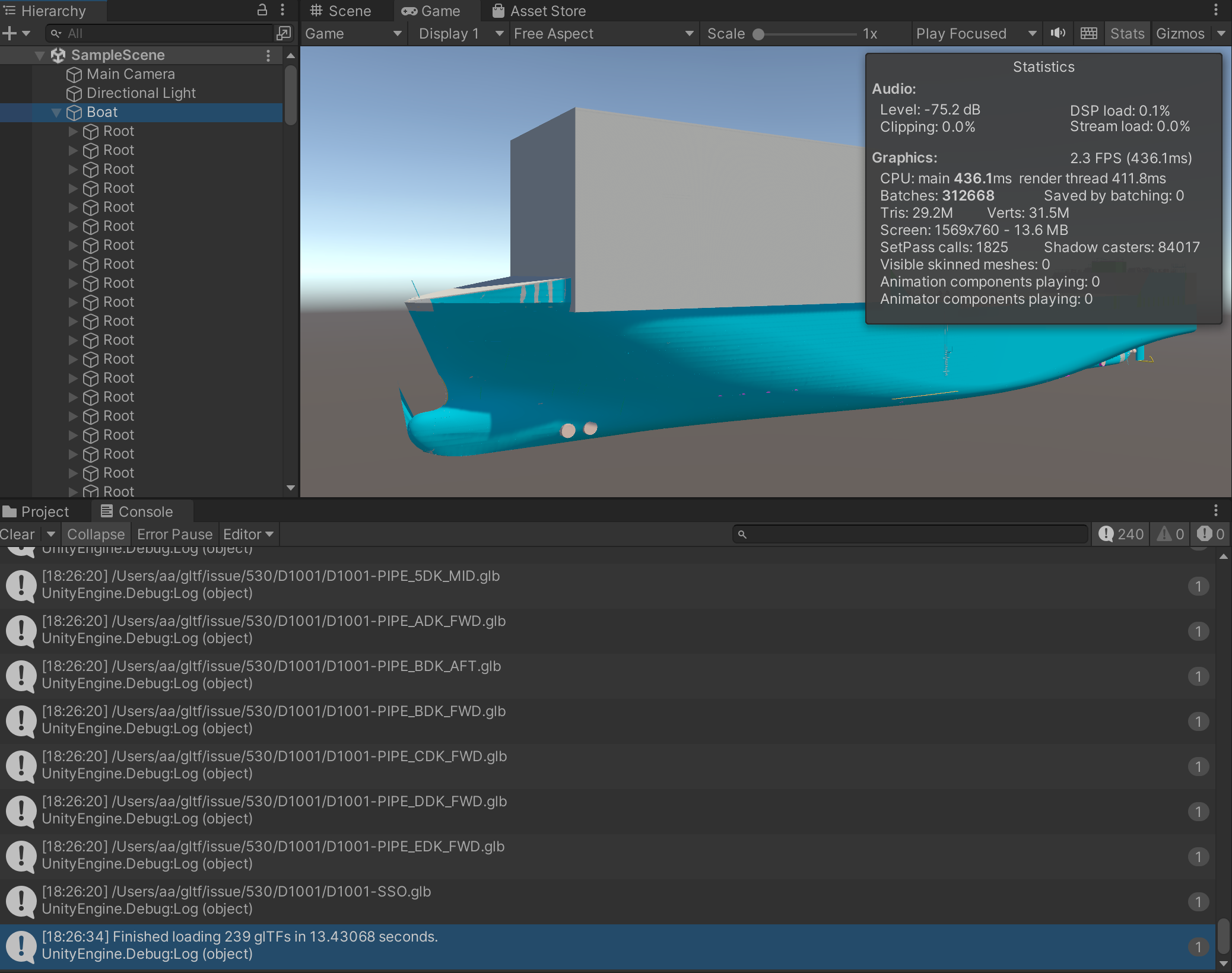
Task: Click the Editor filter button in Console
Action: [x=247, y=533]
